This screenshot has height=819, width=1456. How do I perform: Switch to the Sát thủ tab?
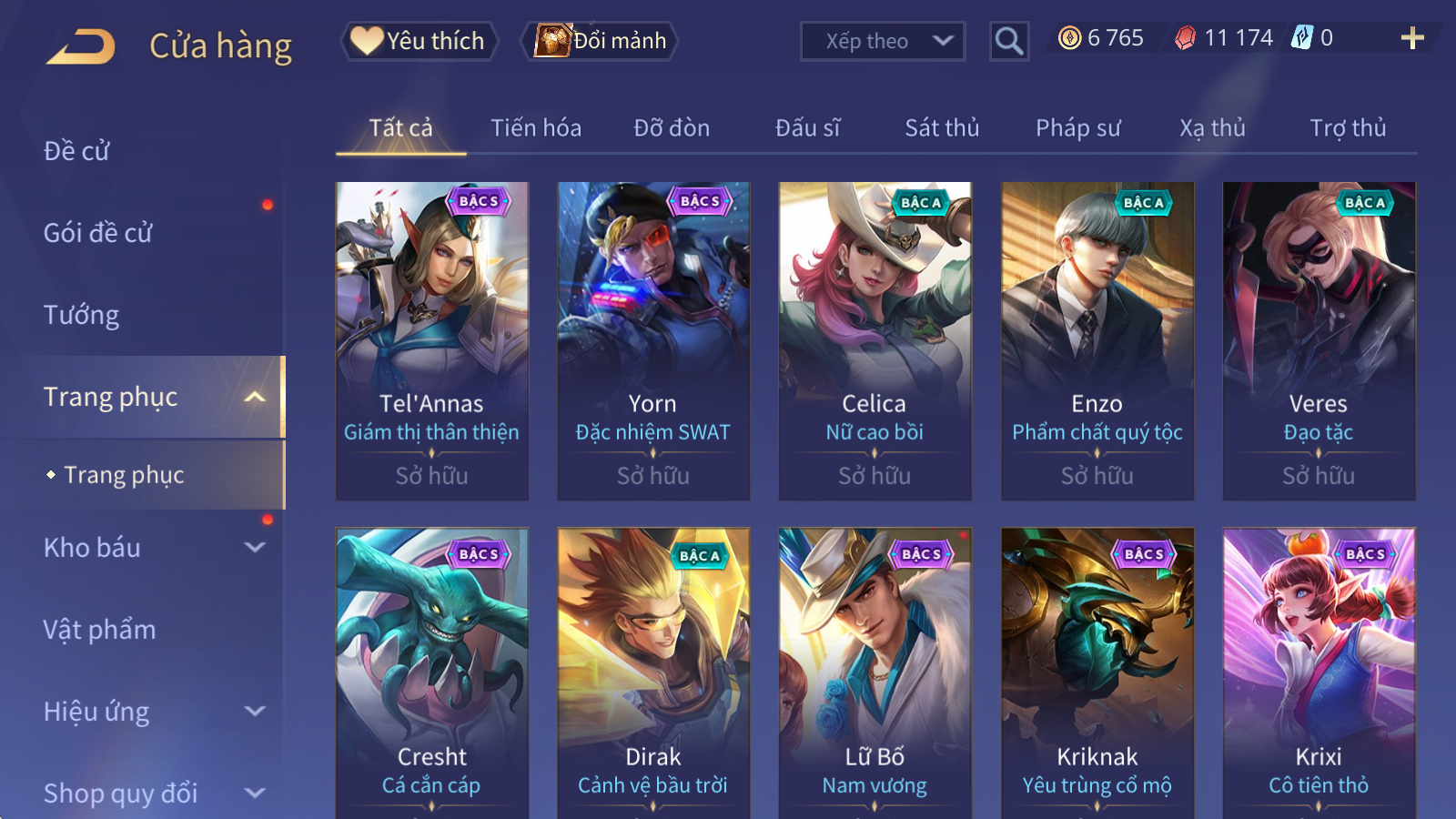[942, 128]
